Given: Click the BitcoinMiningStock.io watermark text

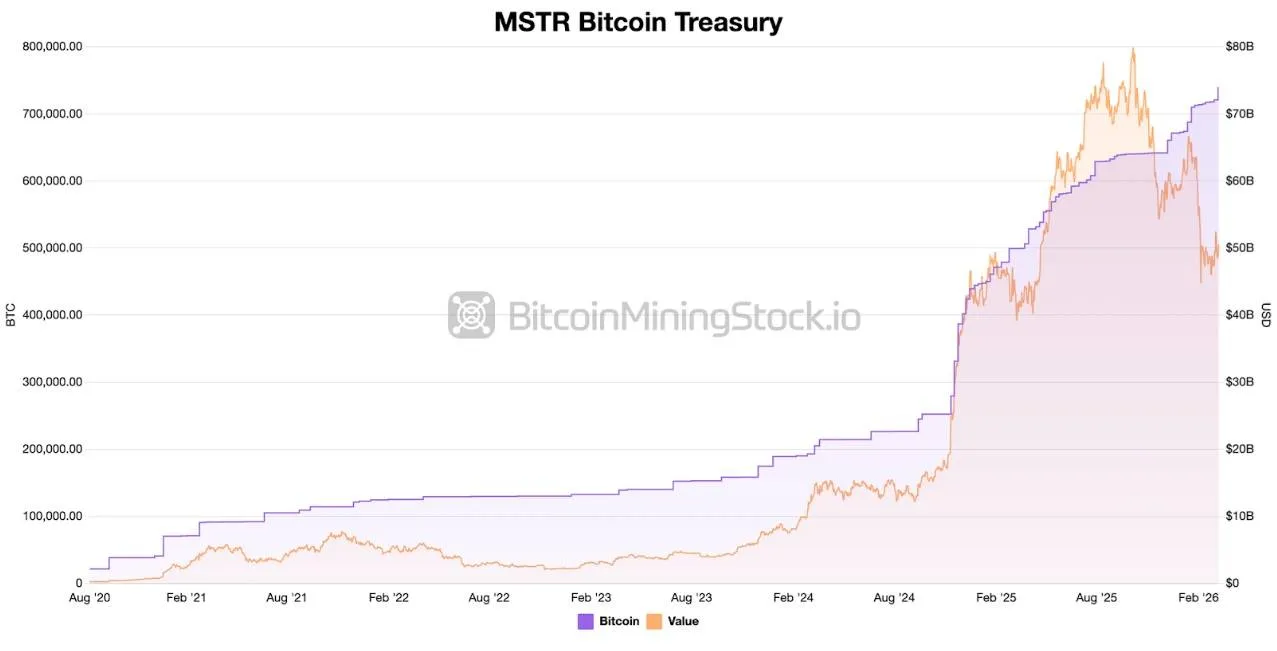Looking at the screenshot, I should 684,316.
